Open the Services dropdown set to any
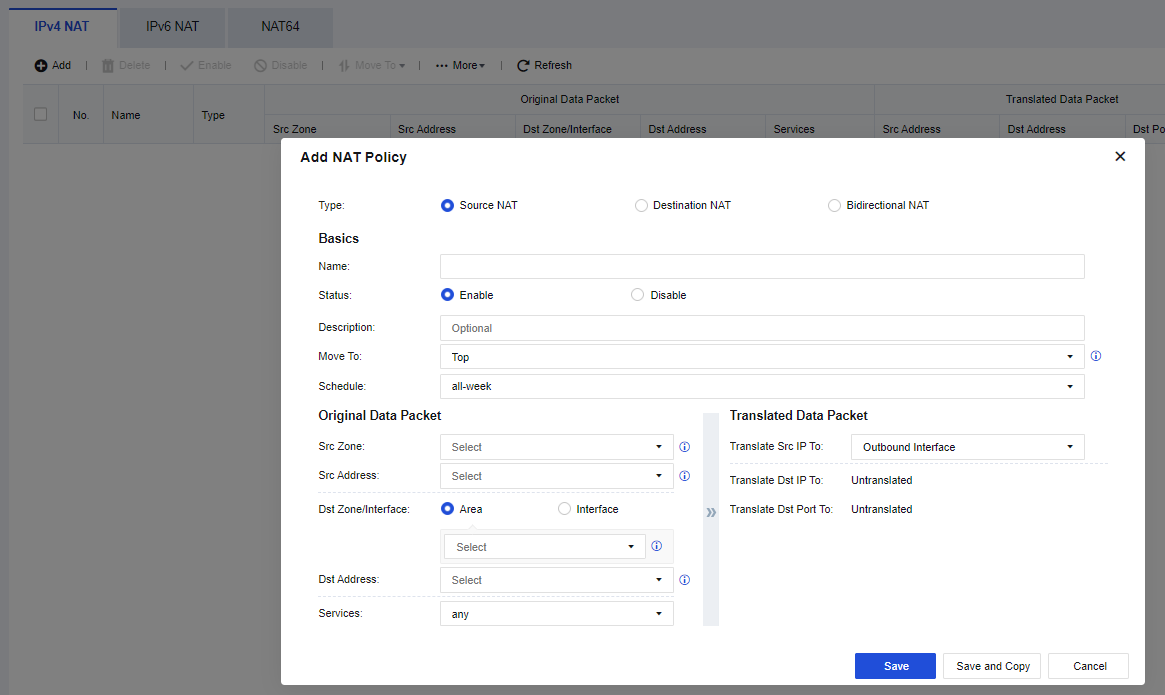The width and height of the screenshot is (1165, 695). click(556, 614)
